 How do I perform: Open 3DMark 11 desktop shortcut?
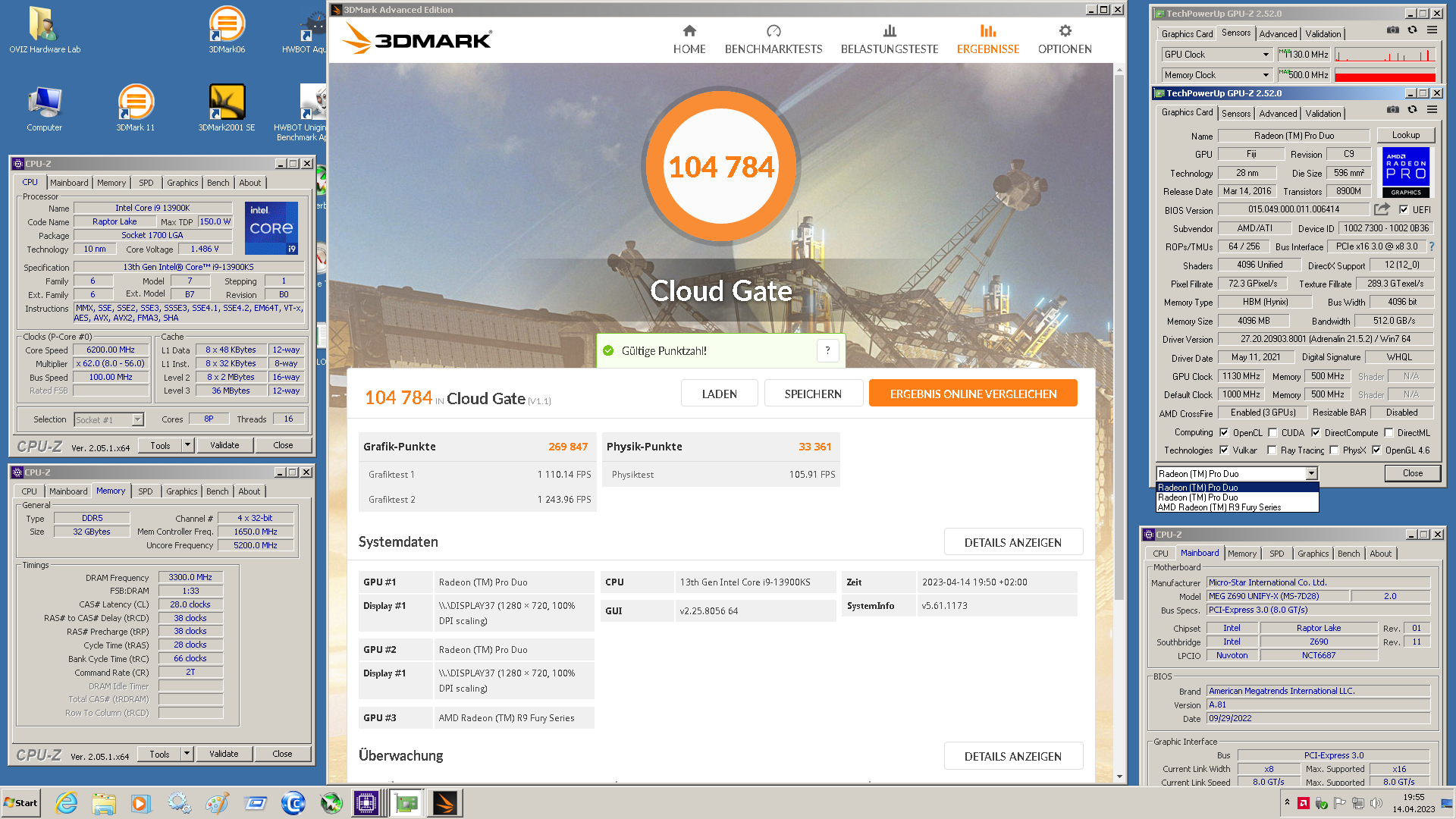(136, 108)
